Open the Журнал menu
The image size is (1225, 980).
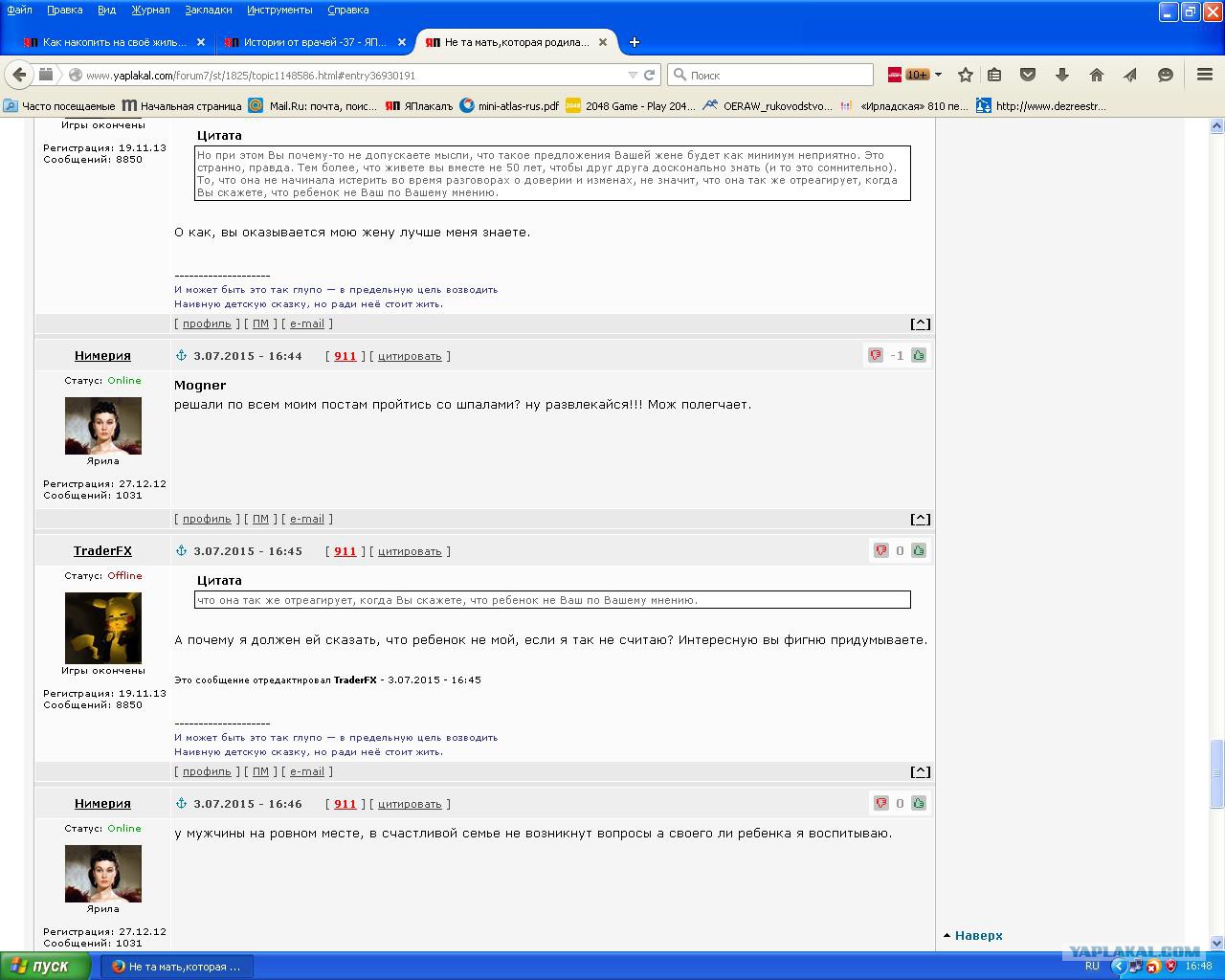[x=150, y=10]
